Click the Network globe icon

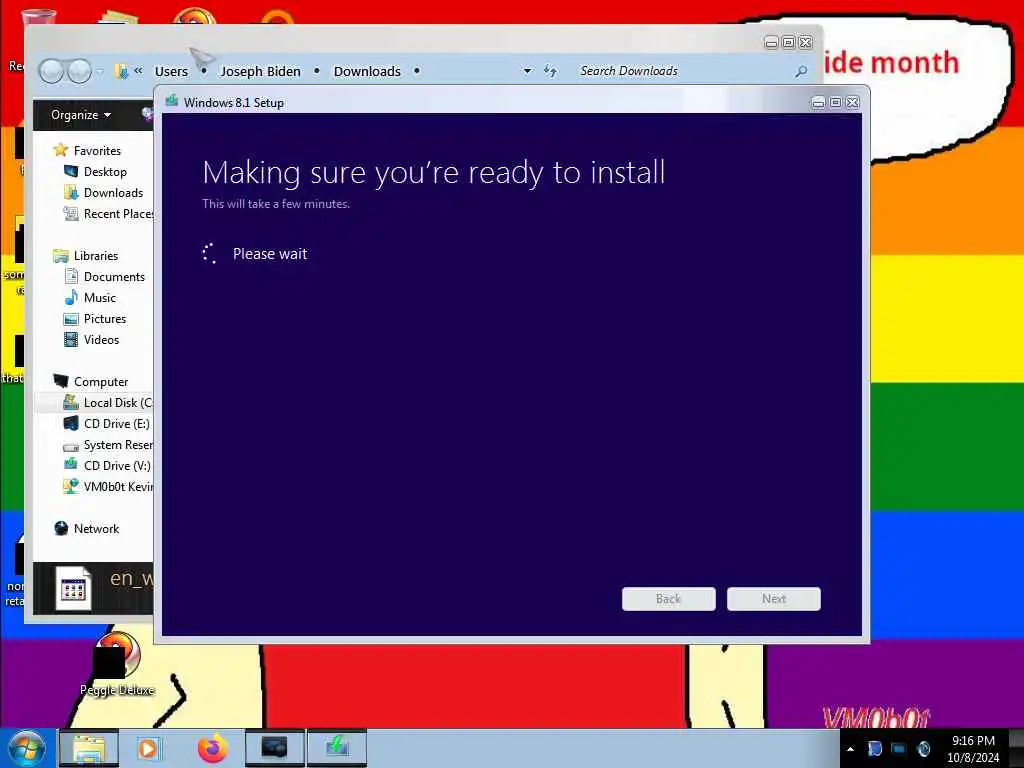[61, 528]
